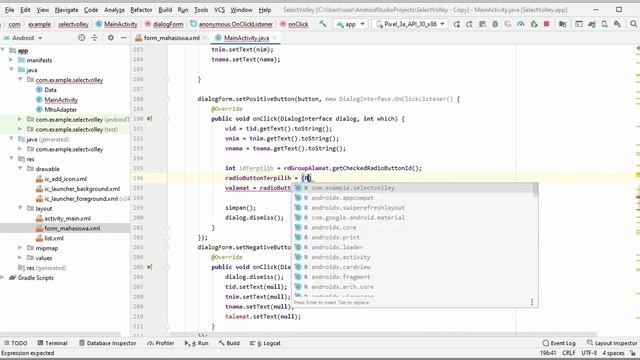Screen dimensions: 640x360
Task: Select androidx.appcompat R completion suggestion
Action: pyautogui.click(x=412, y=198)
